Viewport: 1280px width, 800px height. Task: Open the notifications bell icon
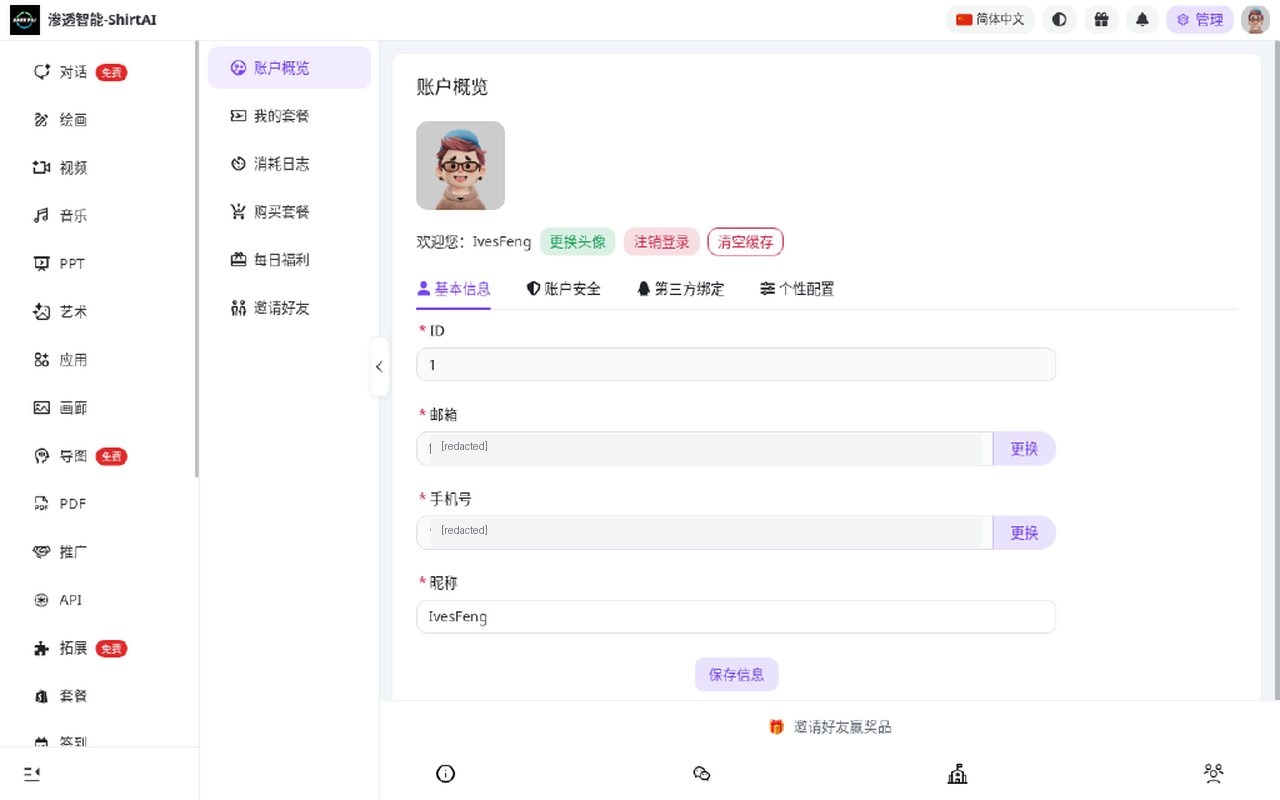click(1142, 19)
